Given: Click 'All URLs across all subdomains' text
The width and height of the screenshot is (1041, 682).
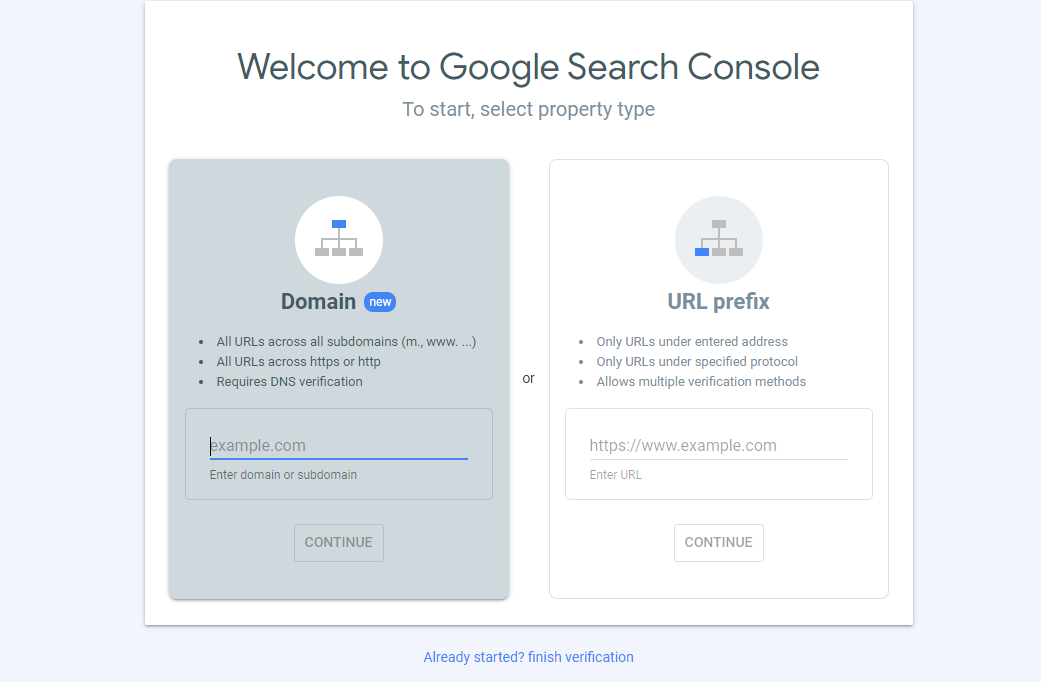Looking at the screenshot, I should pos(307,342).
